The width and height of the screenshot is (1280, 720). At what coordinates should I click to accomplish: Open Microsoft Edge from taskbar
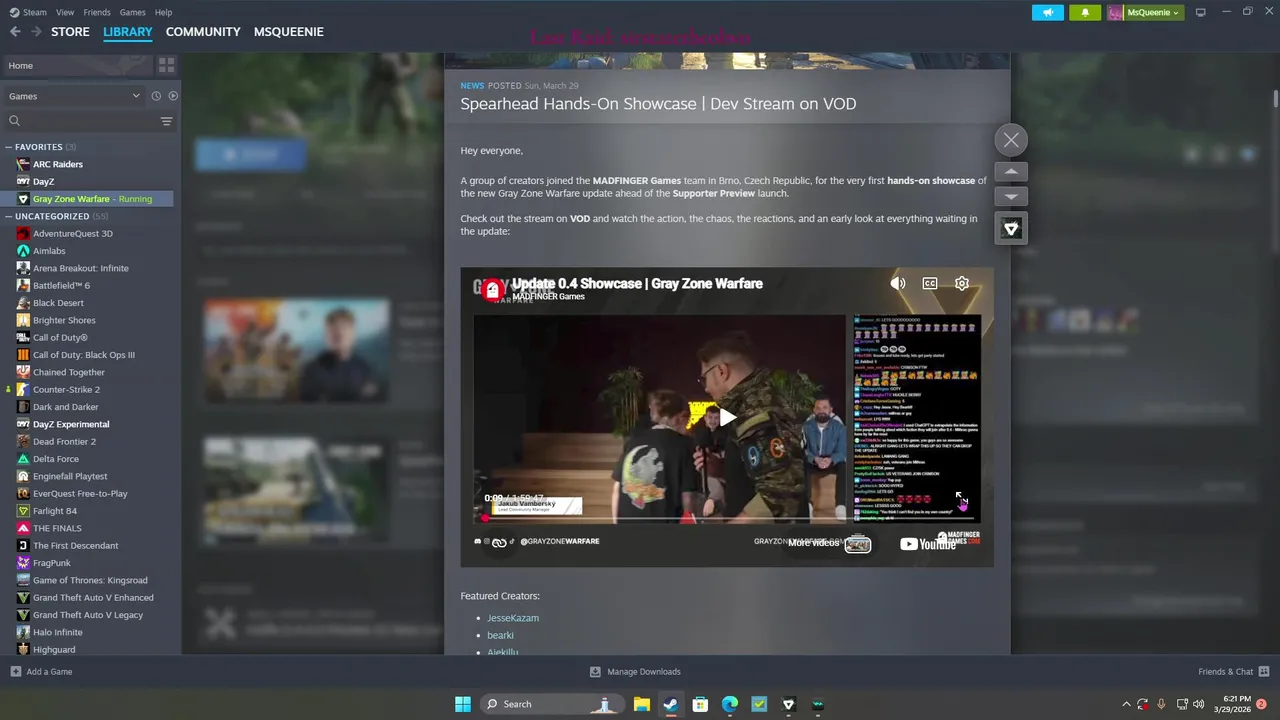[x=730, y=704]
